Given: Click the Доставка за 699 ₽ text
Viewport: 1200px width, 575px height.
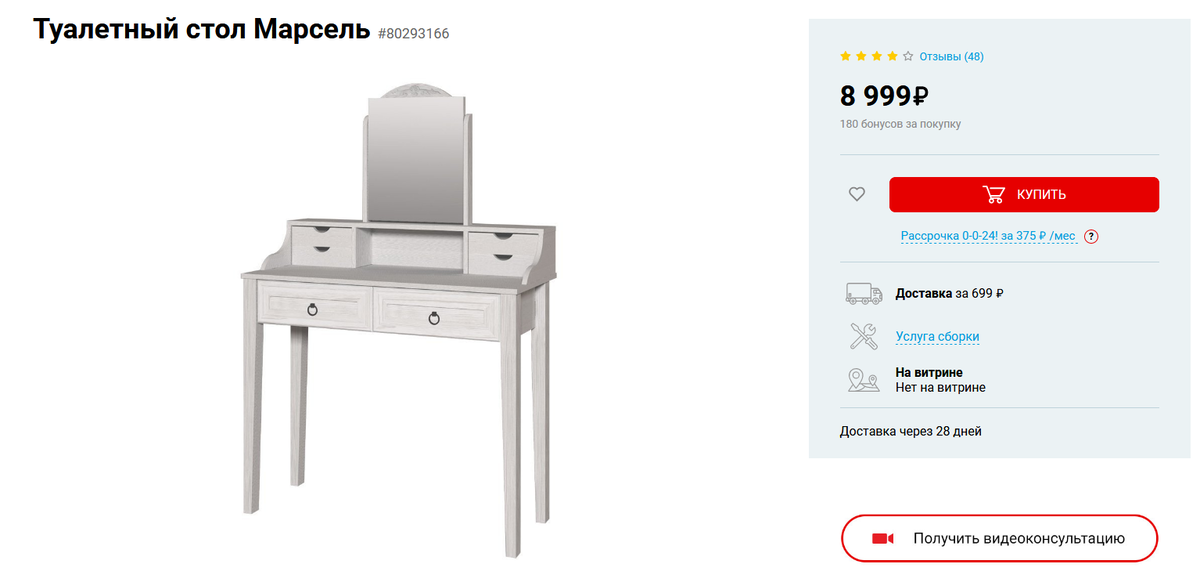Looking at the screenshot, I should [x=949, y=294].
